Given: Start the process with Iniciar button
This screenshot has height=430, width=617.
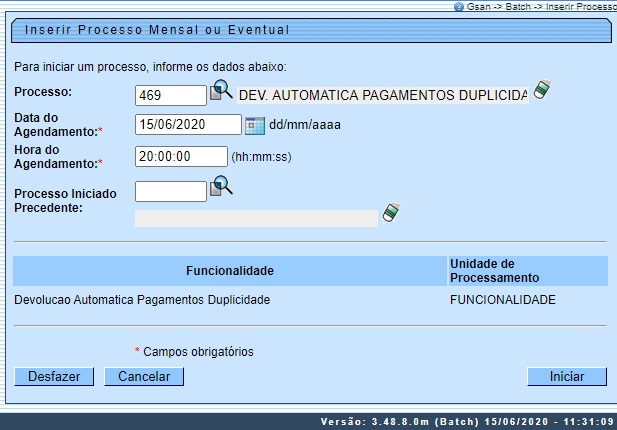Looking at the screenshot, I should click(x=567, y=376).
